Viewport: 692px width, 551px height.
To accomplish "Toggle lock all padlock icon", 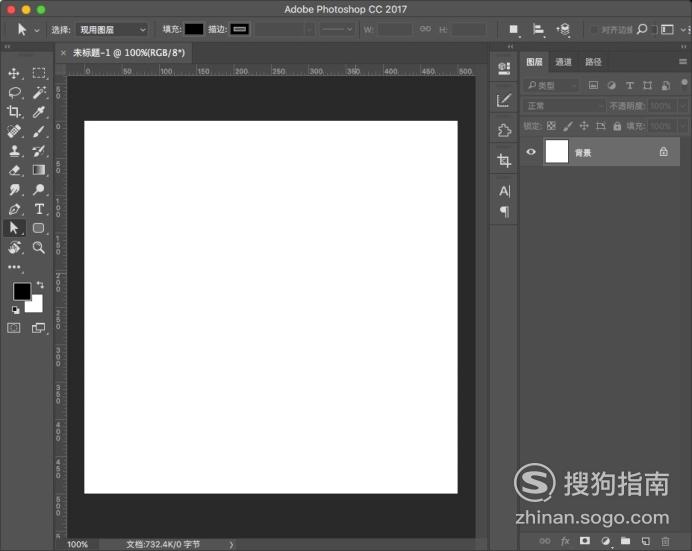I will click(x=617, y=126).
